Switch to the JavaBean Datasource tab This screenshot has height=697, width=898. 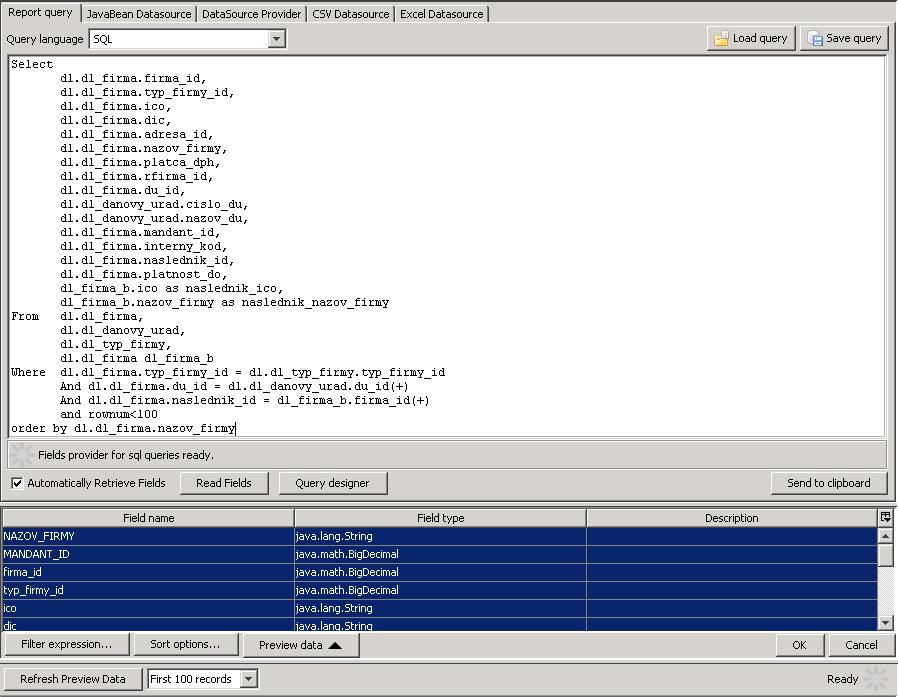point(139,14)
